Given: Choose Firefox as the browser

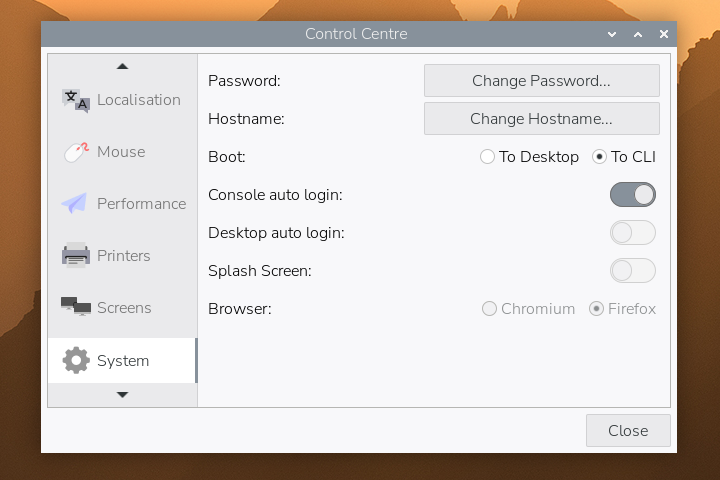Looking at the screenshot, I should (x=622, y=309).
